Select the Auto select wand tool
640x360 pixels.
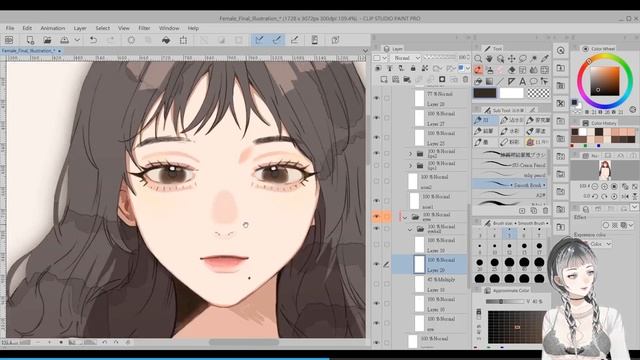(533, 59)
